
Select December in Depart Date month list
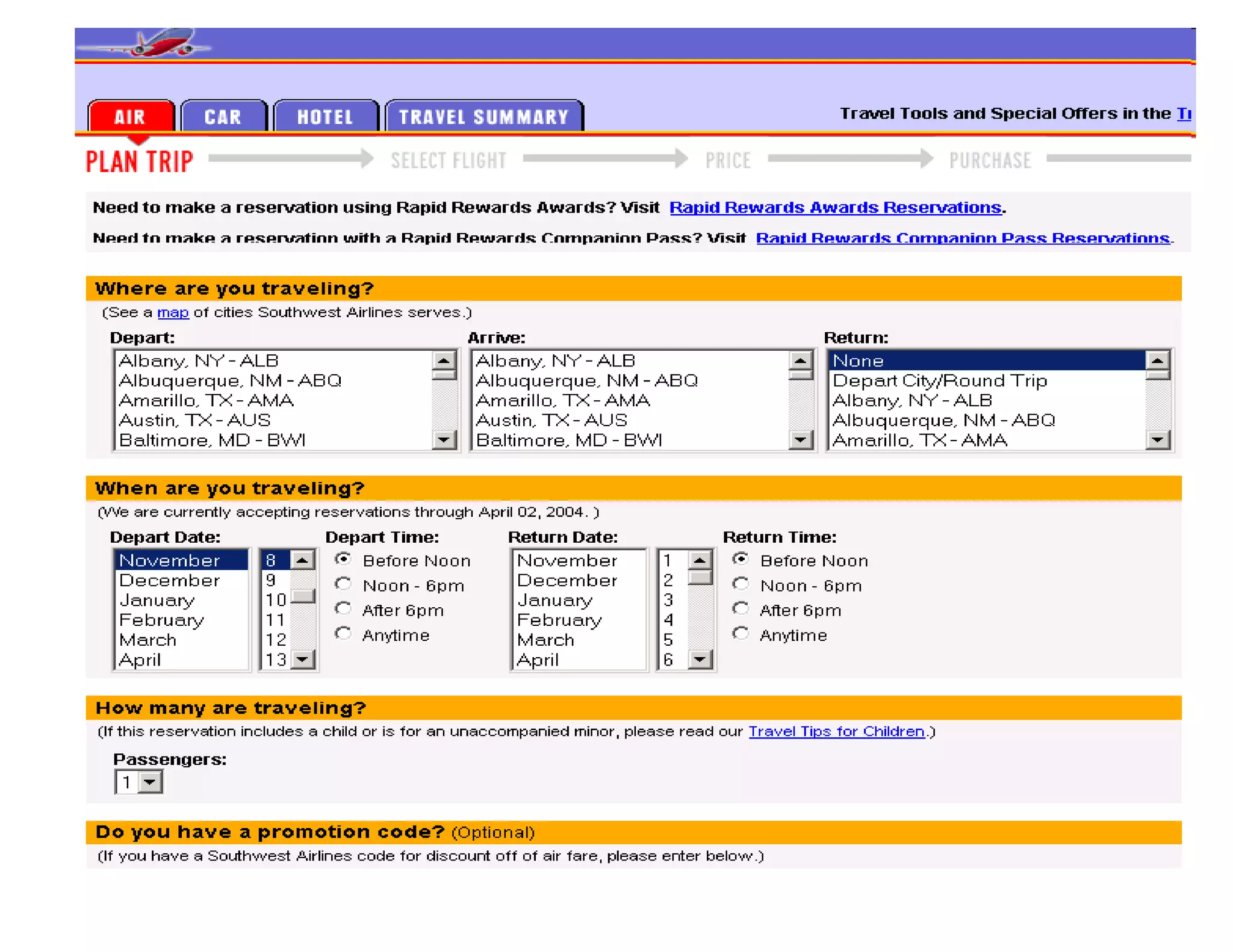click(170, 581)
